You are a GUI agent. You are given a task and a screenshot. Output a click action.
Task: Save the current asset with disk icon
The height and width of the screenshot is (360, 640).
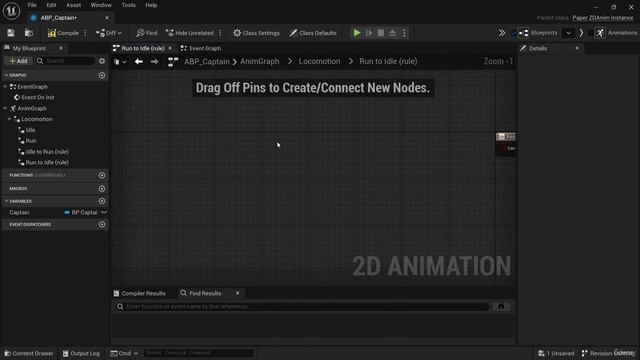11,33
